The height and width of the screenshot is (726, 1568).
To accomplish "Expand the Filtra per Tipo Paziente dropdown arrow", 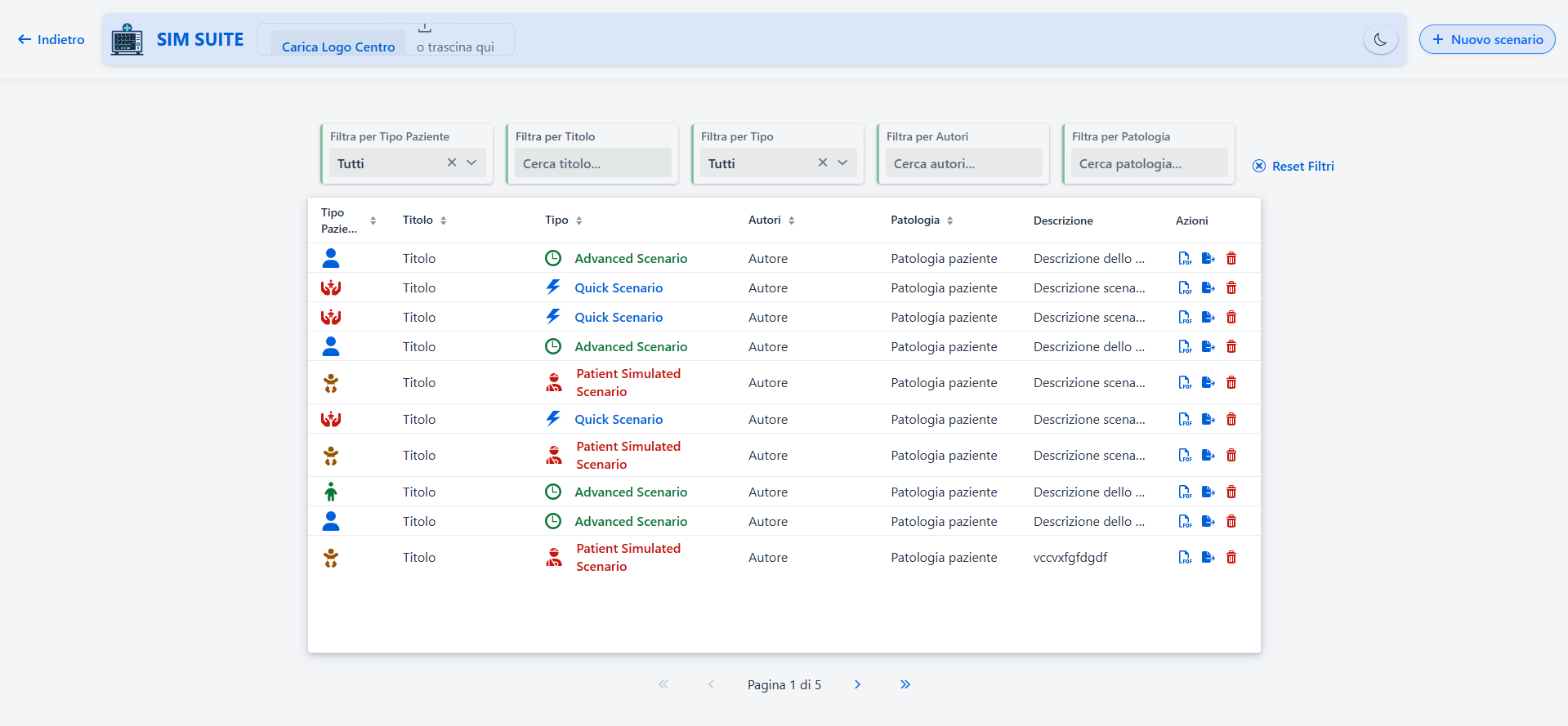I will (471, 163).
